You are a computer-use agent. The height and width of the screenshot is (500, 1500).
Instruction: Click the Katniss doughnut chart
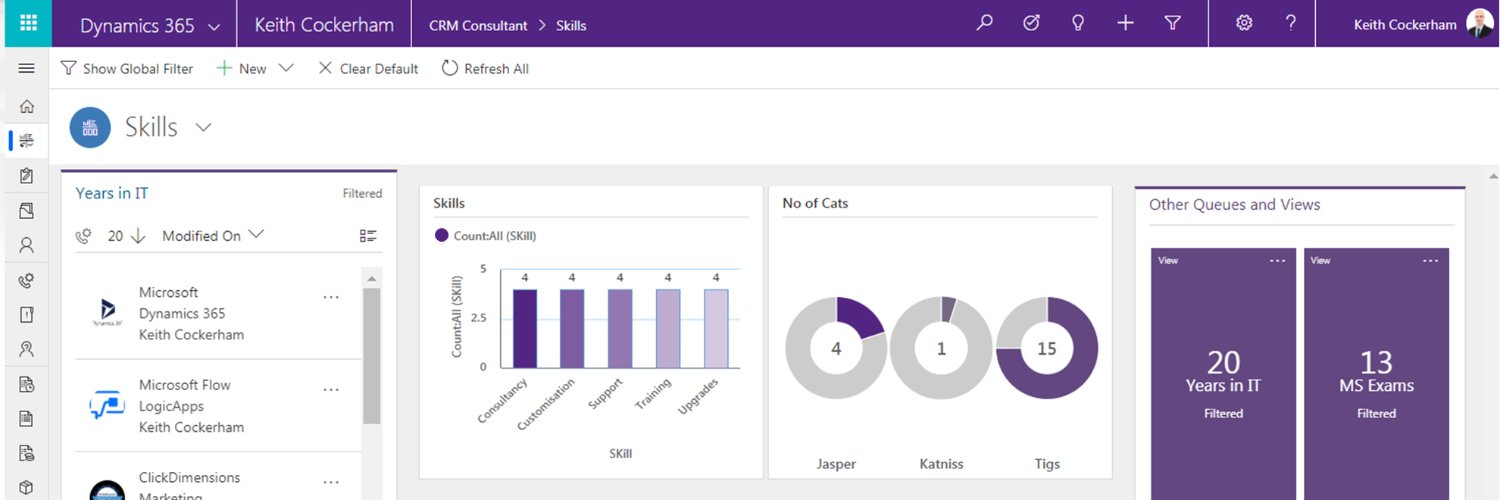point(941,348)
